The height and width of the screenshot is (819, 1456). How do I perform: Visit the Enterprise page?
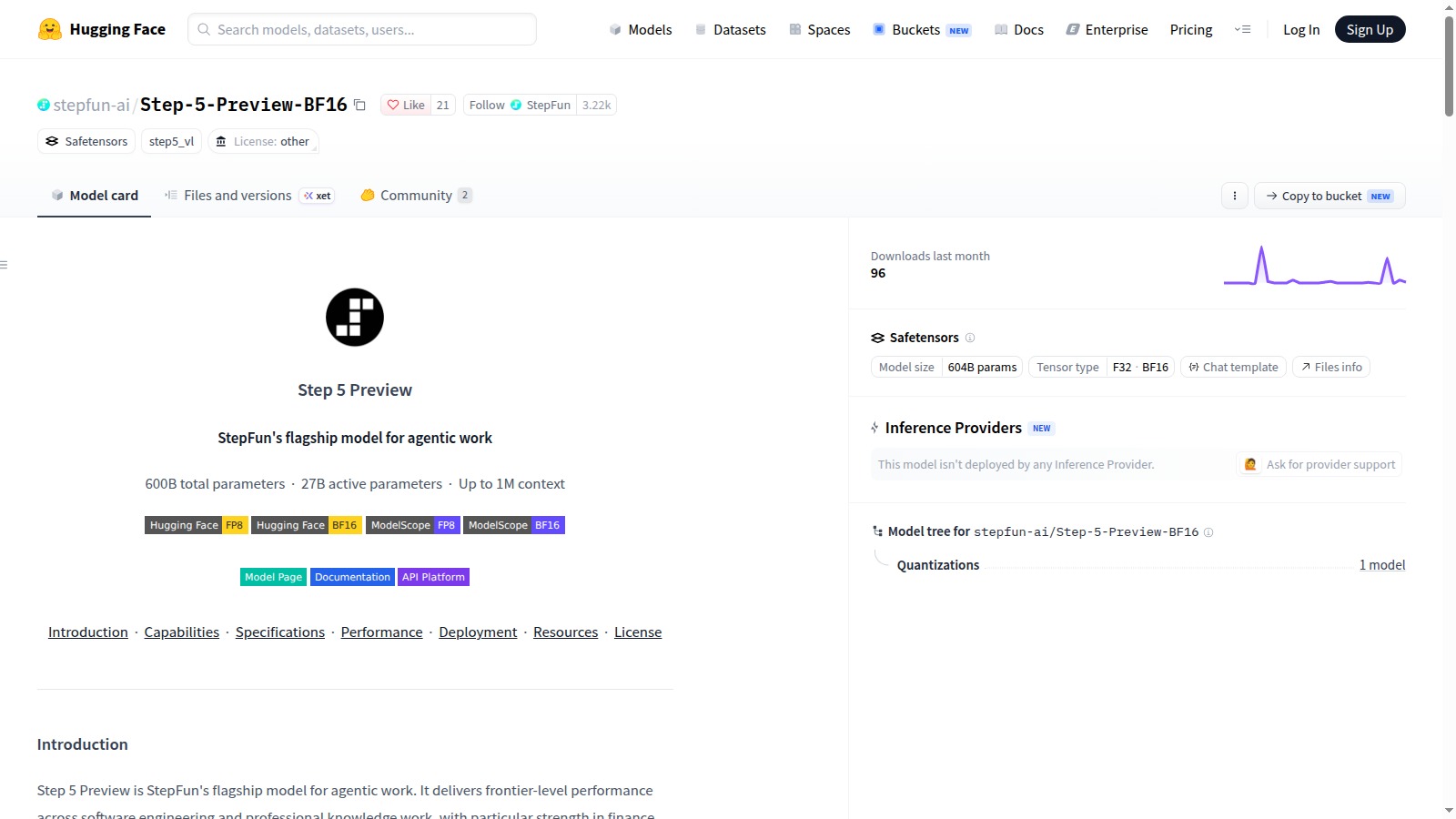click(x=1107, y=29)
